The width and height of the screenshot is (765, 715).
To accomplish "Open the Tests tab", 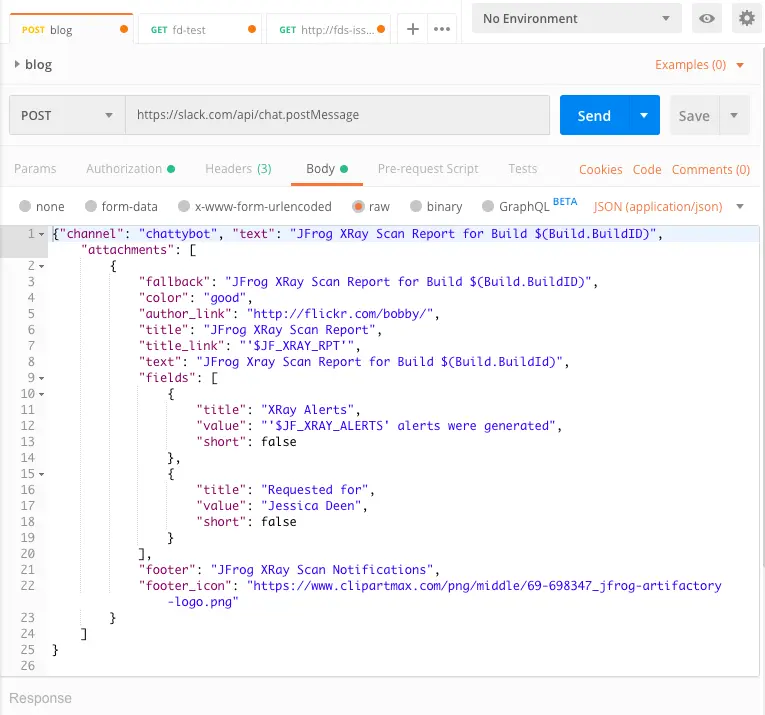I will coord(523,169).
